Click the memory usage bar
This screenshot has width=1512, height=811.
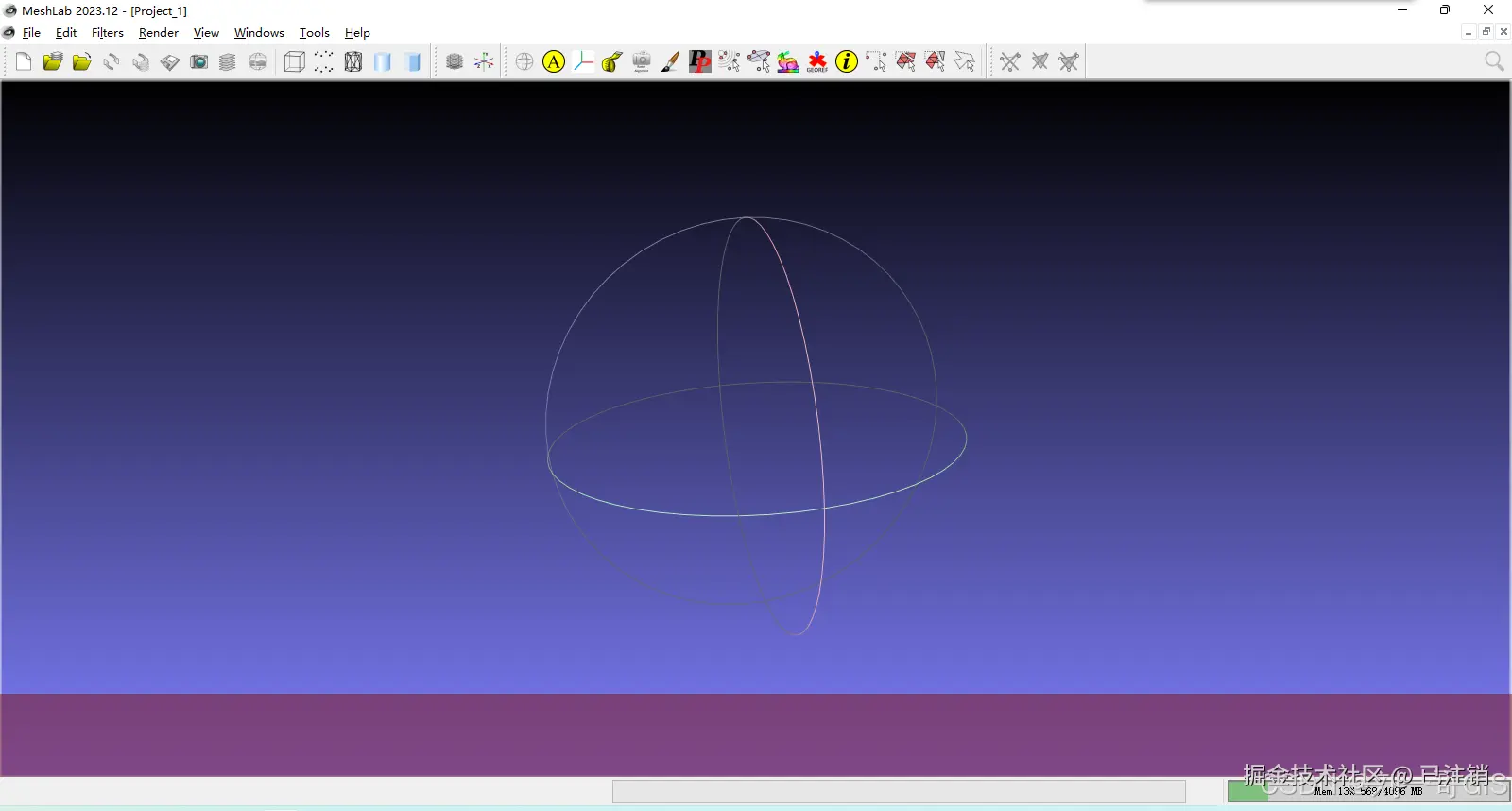(1368, 791)
